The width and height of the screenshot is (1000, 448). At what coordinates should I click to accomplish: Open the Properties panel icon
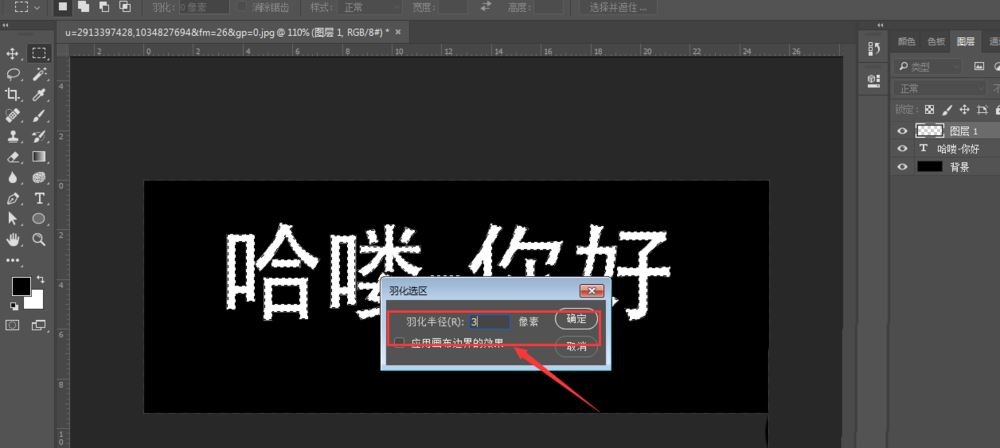874,80
